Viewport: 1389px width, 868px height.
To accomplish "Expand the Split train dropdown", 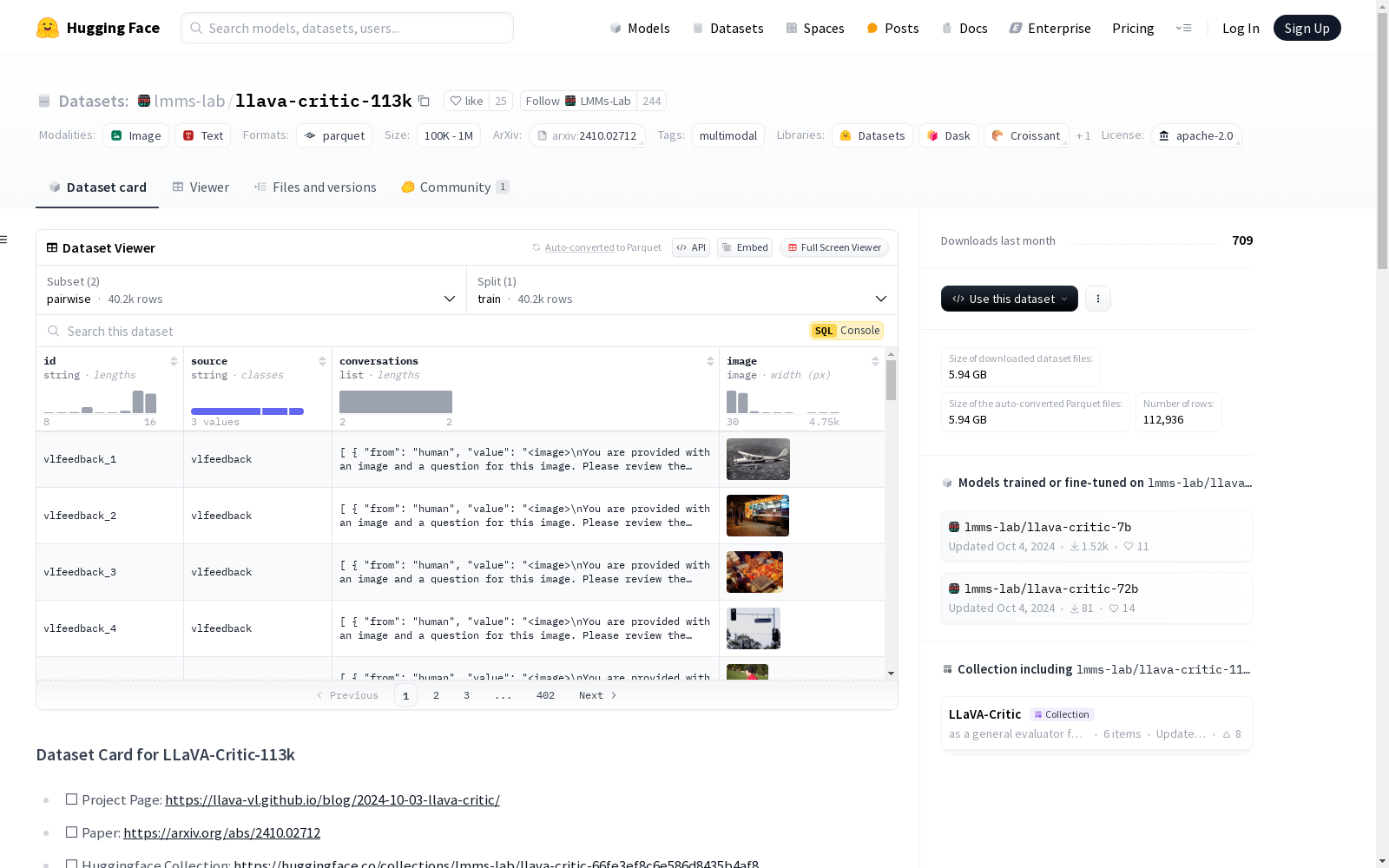I will tap(682, 290).
